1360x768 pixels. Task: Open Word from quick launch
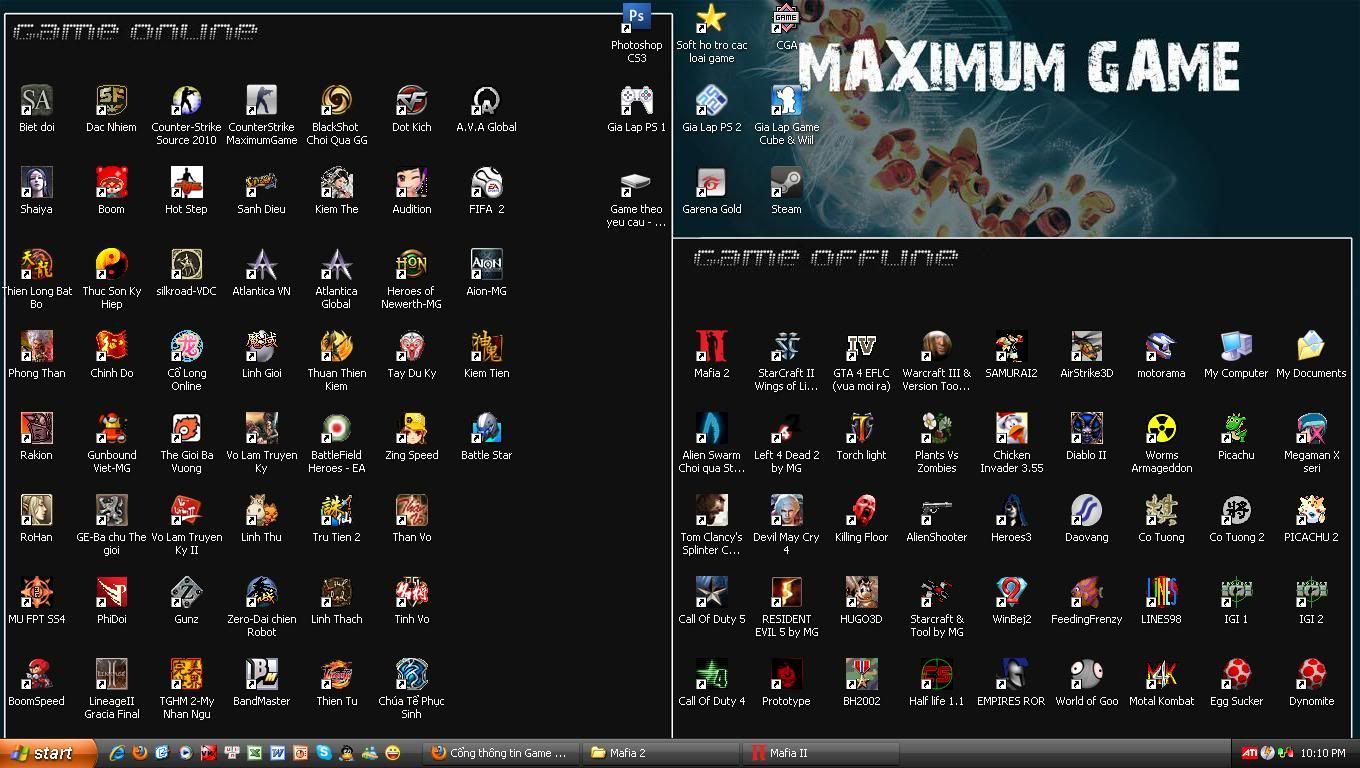[x=278, y=753]
